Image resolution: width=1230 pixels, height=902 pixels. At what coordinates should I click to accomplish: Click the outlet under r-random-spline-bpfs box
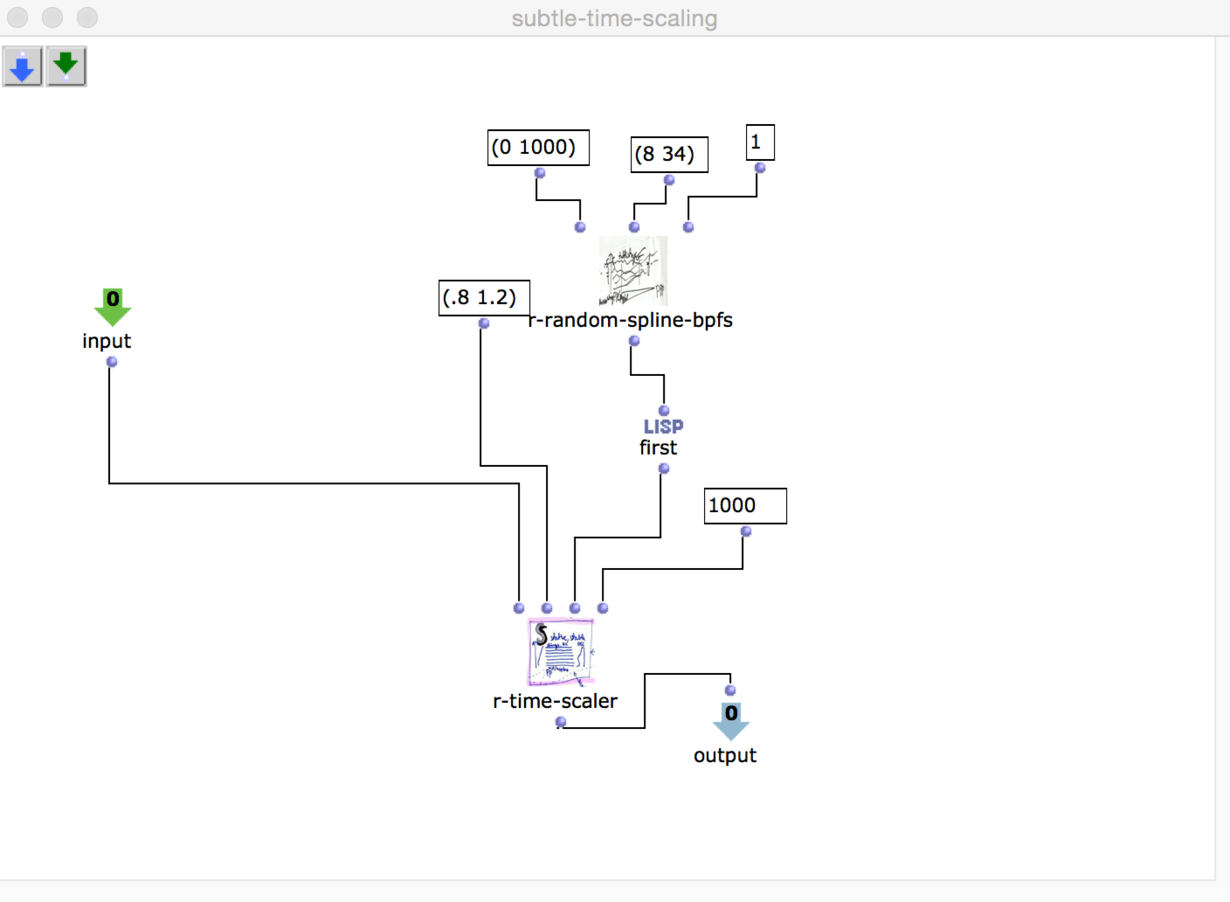tap(634, 341)
